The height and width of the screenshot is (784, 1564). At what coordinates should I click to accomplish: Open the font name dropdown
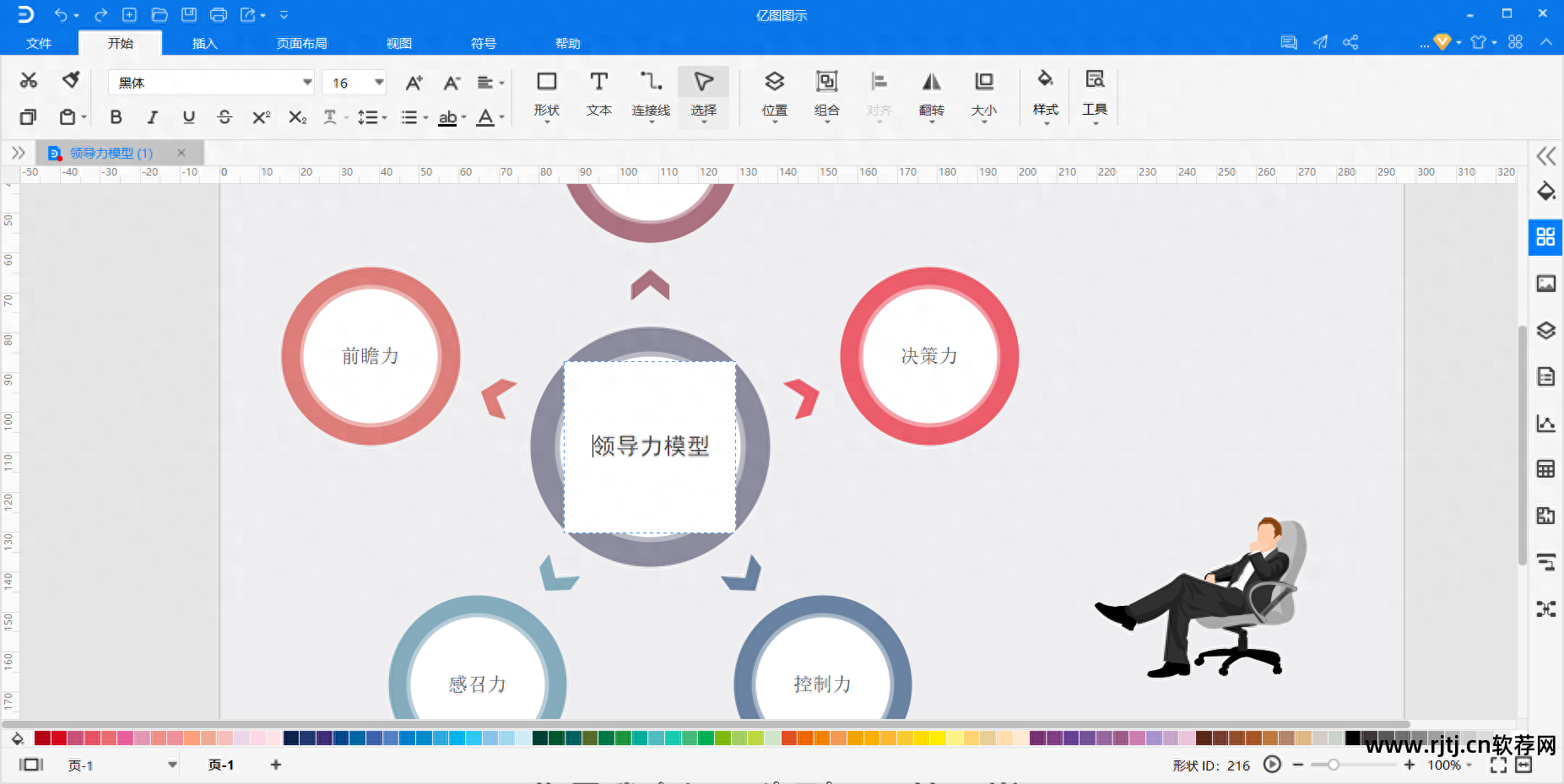point(307,83)
